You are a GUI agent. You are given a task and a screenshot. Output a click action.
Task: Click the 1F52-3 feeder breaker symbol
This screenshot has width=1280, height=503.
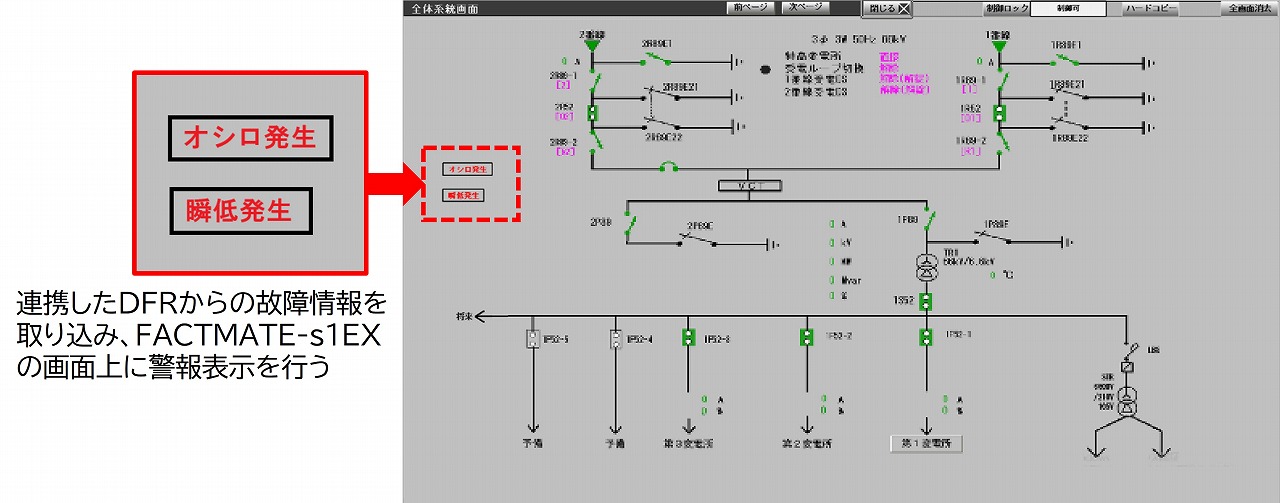tap(688, 337)
